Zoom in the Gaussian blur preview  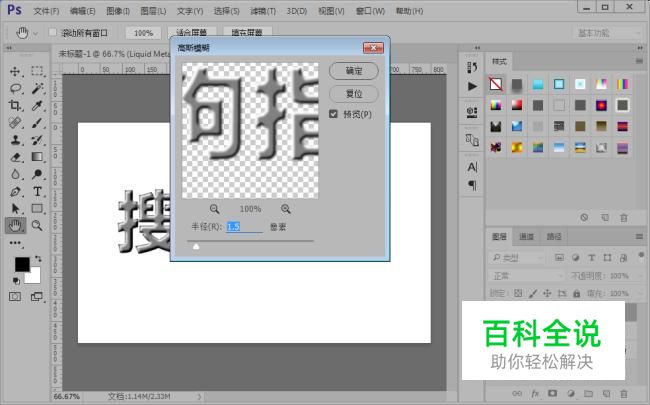(x=286, y=209)
